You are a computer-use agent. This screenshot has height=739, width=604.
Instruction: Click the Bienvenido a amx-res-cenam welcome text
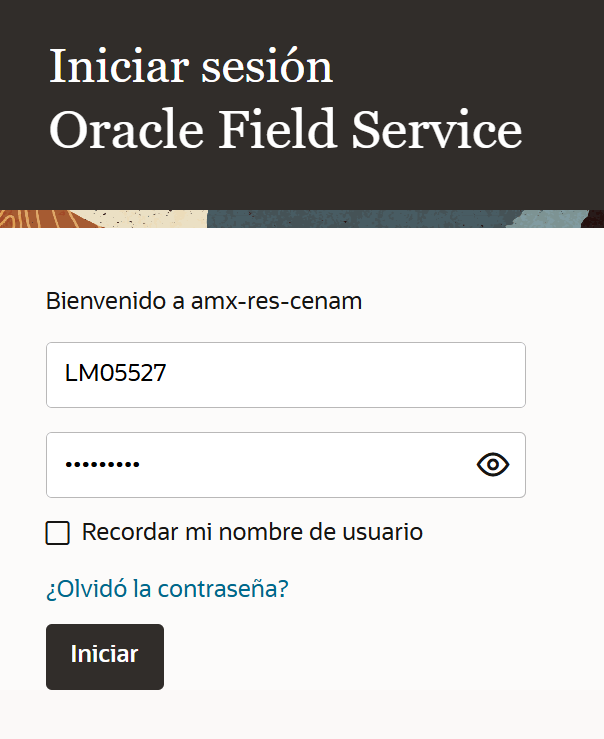[x=204, y=300]
